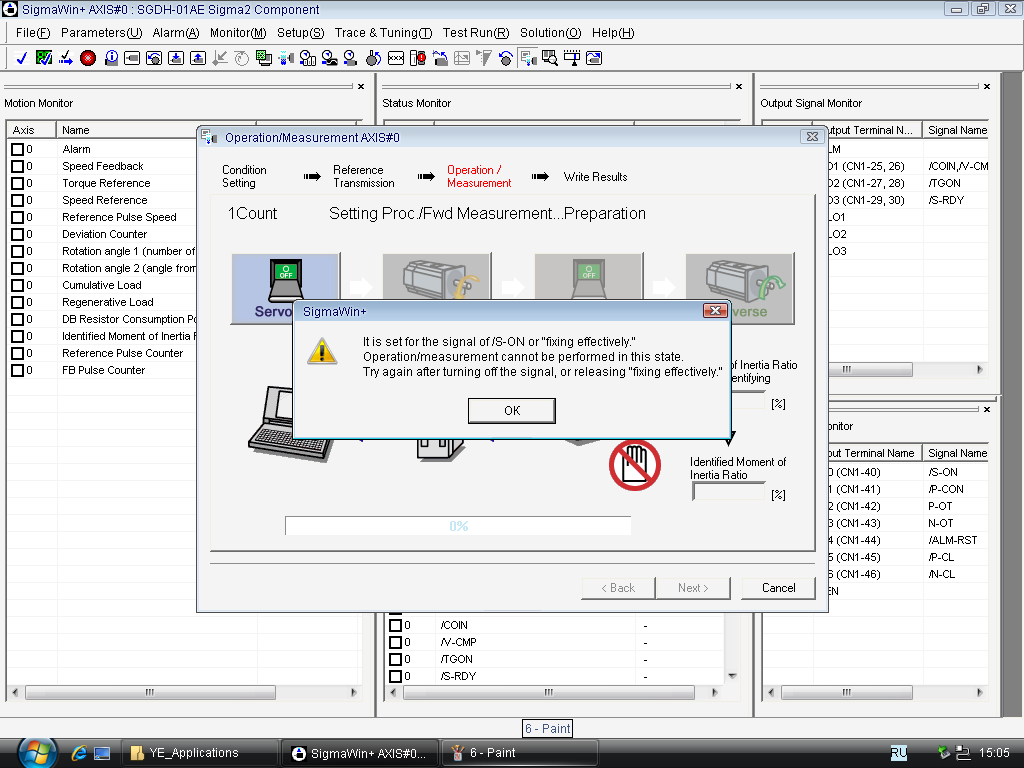
Task: Toggle the Deviation Counter checkbox
Action: pos(18,234)
